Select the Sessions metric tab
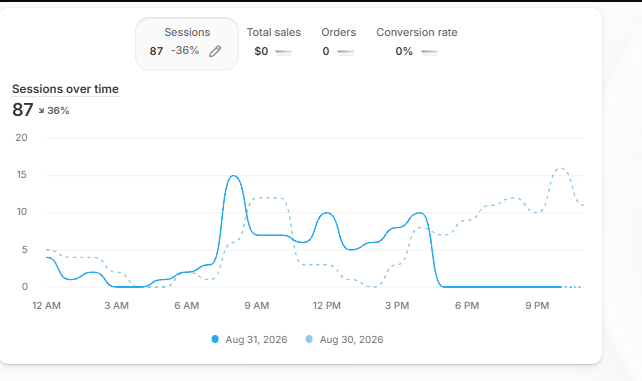 [x=187, y=44]
